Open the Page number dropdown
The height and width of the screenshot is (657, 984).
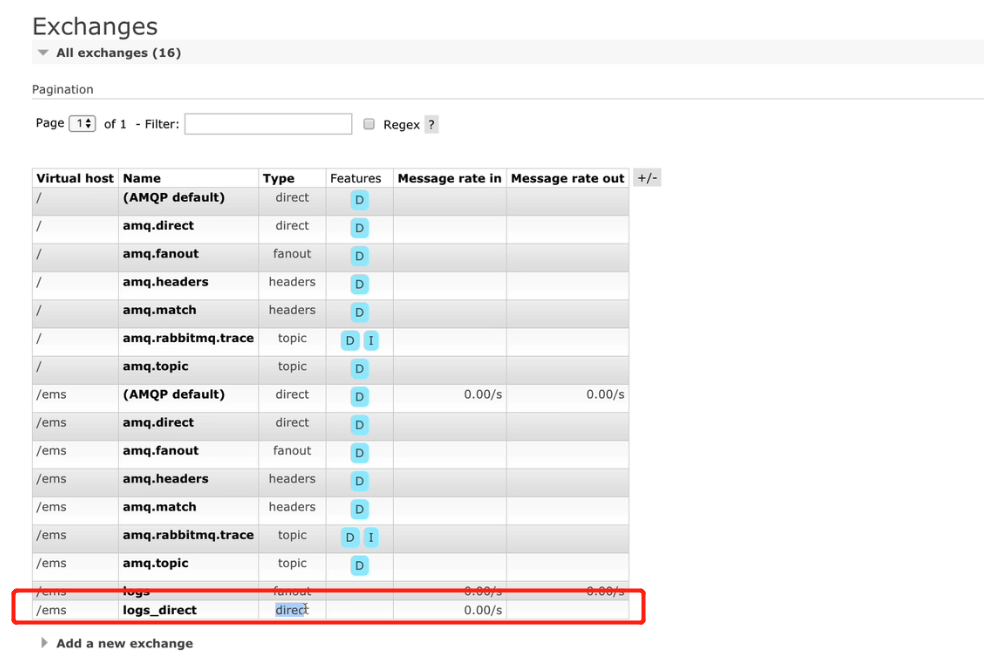click(x=82, y=124)
